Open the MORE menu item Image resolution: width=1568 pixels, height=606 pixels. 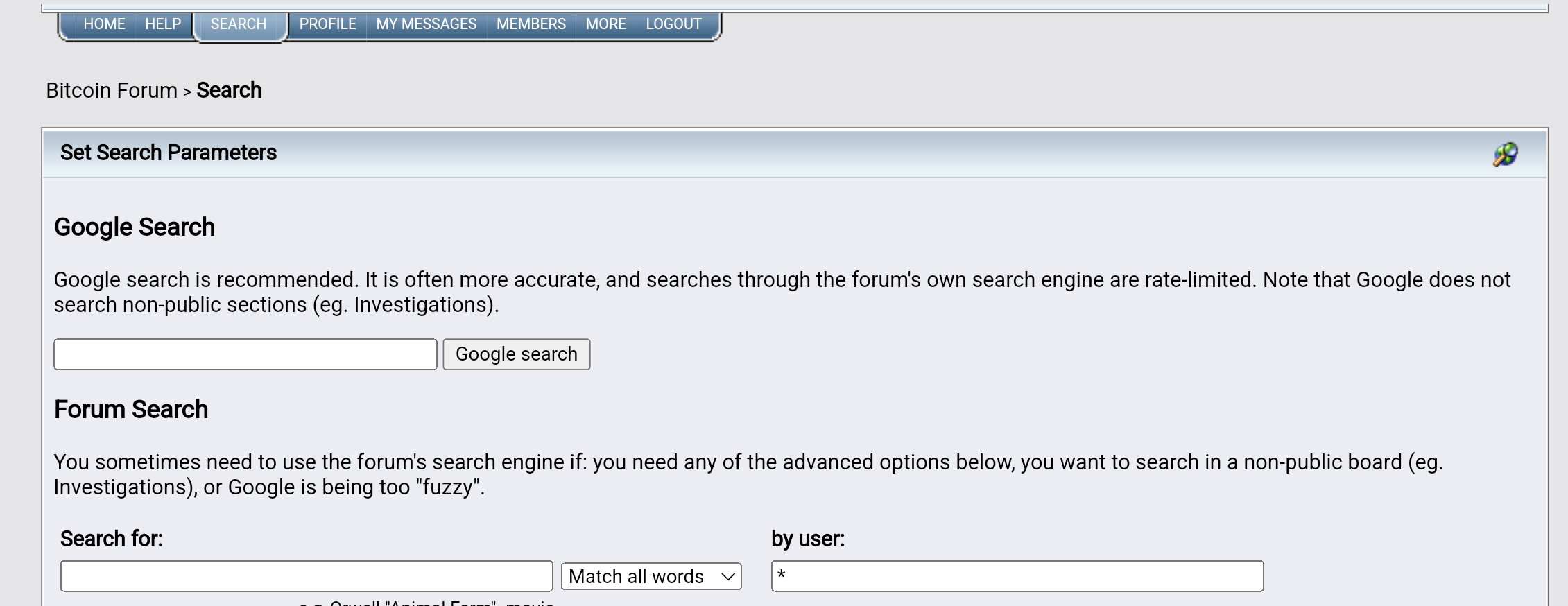[605, 24]
